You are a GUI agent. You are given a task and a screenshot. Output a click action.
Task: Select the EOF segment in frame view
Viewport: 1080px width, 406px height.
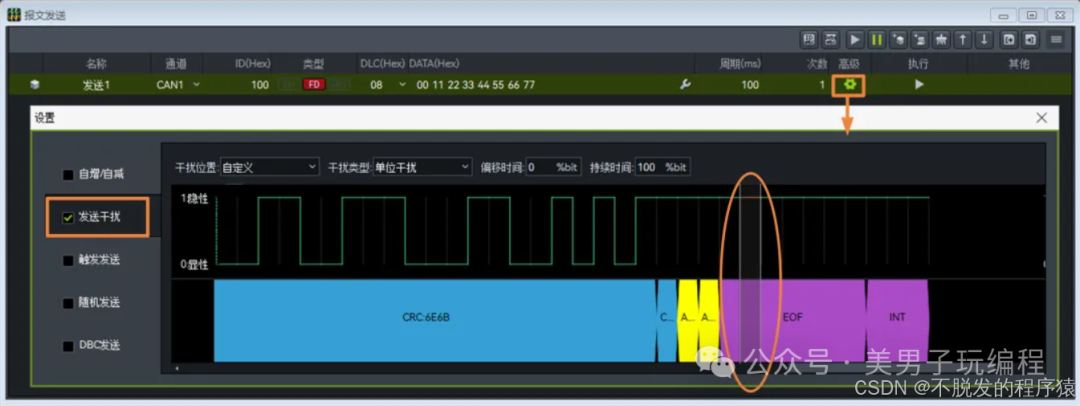point(793,318)
